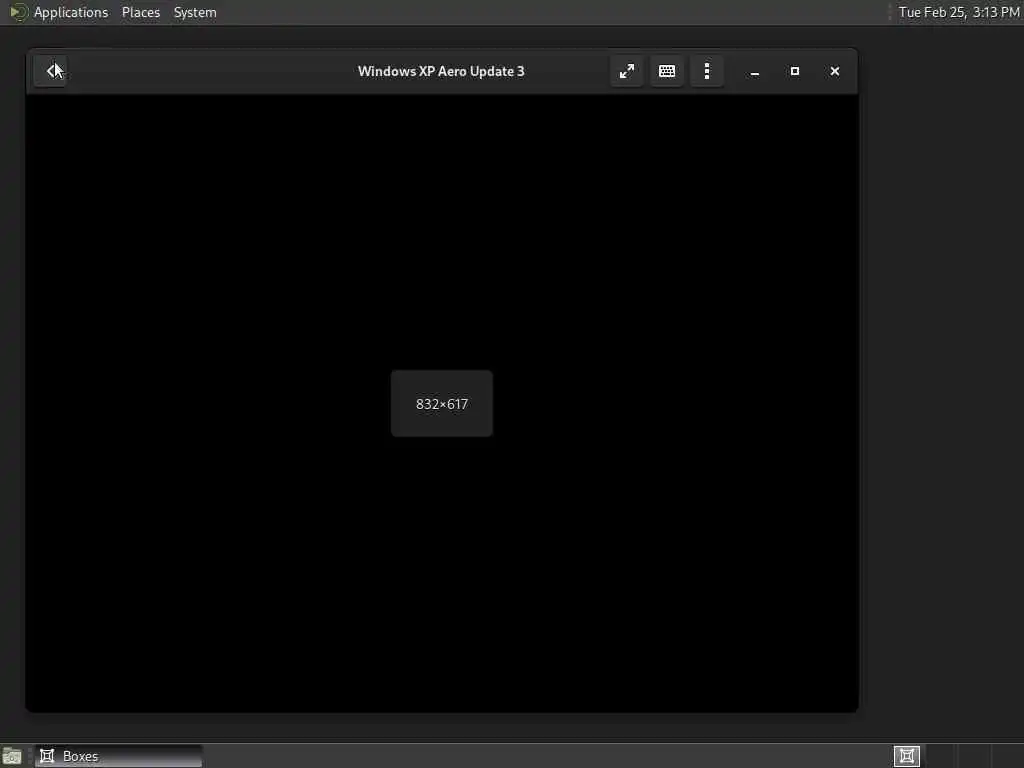
Task: Open the System menu
Action: 195,12
